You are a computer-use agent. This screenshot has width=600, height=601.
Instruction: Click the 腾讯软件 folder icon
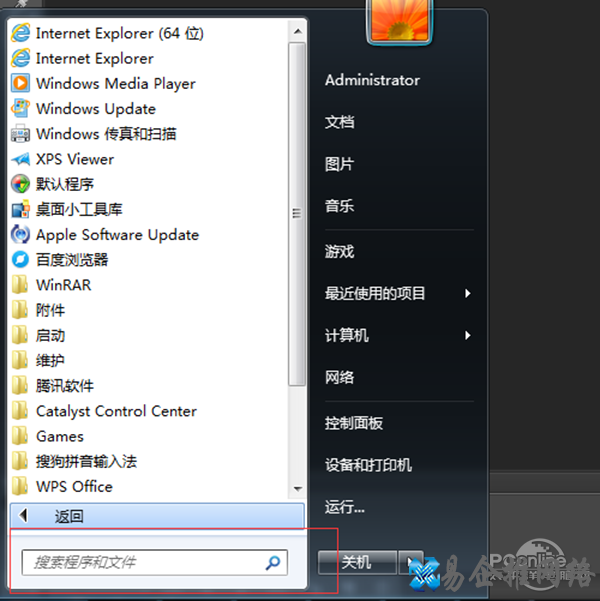20,386
